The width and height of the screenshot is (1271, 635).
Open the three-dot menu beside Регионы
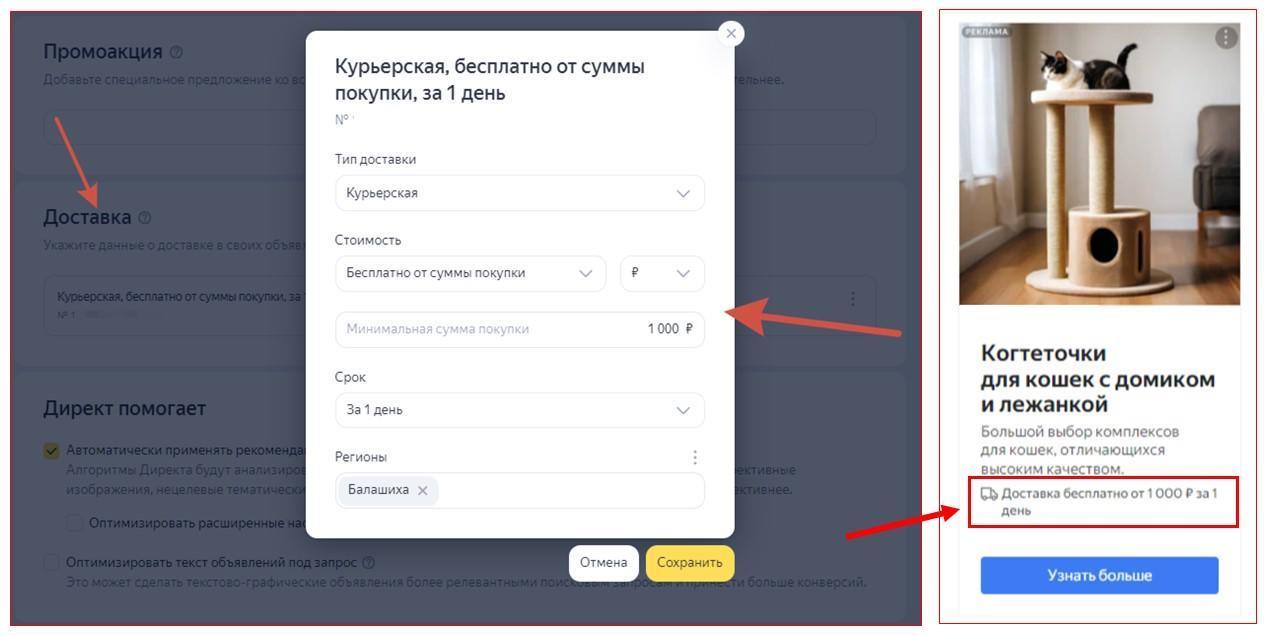point(695,457)
